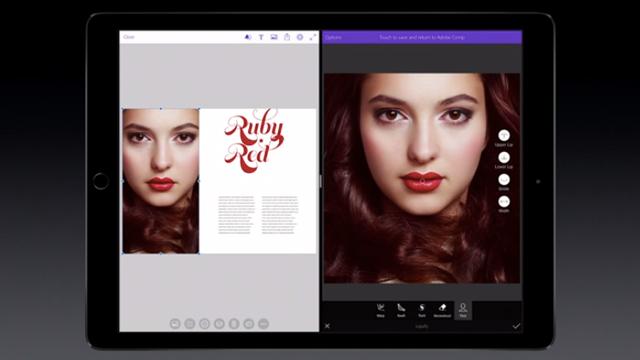Screen dimensions: 640x360
Task: Select the Upper Lip face control
Action: pyautogui.click(x=504, y=136)
